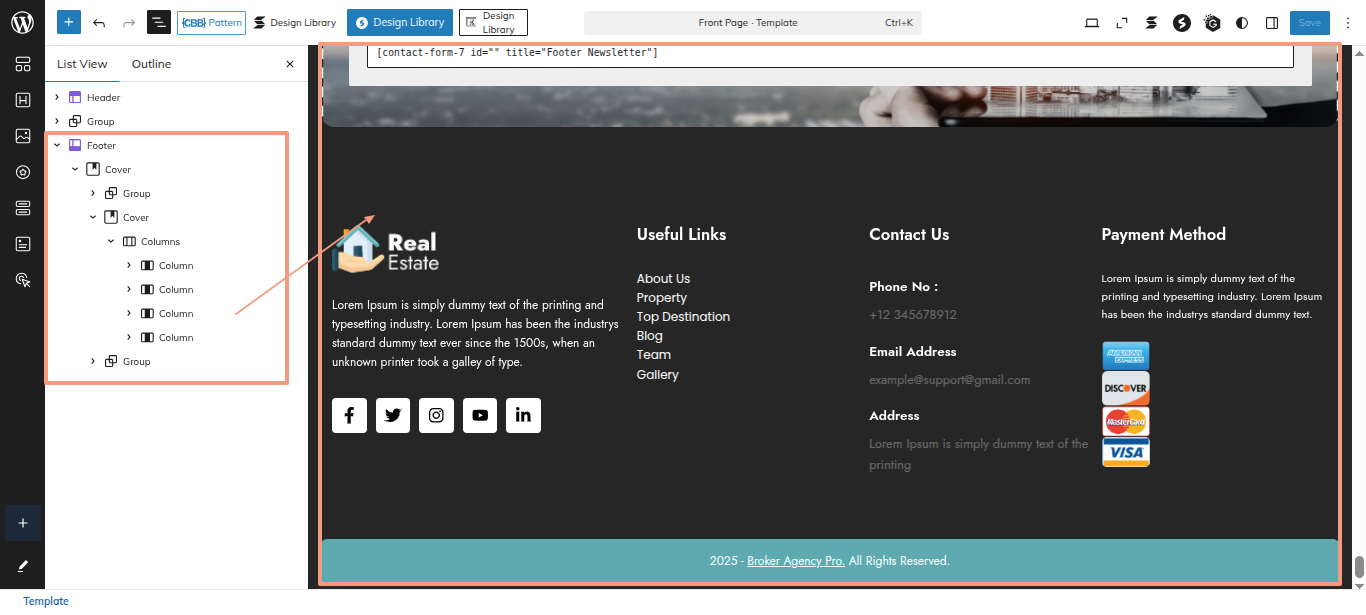Click the Instagram social icon

436,415
